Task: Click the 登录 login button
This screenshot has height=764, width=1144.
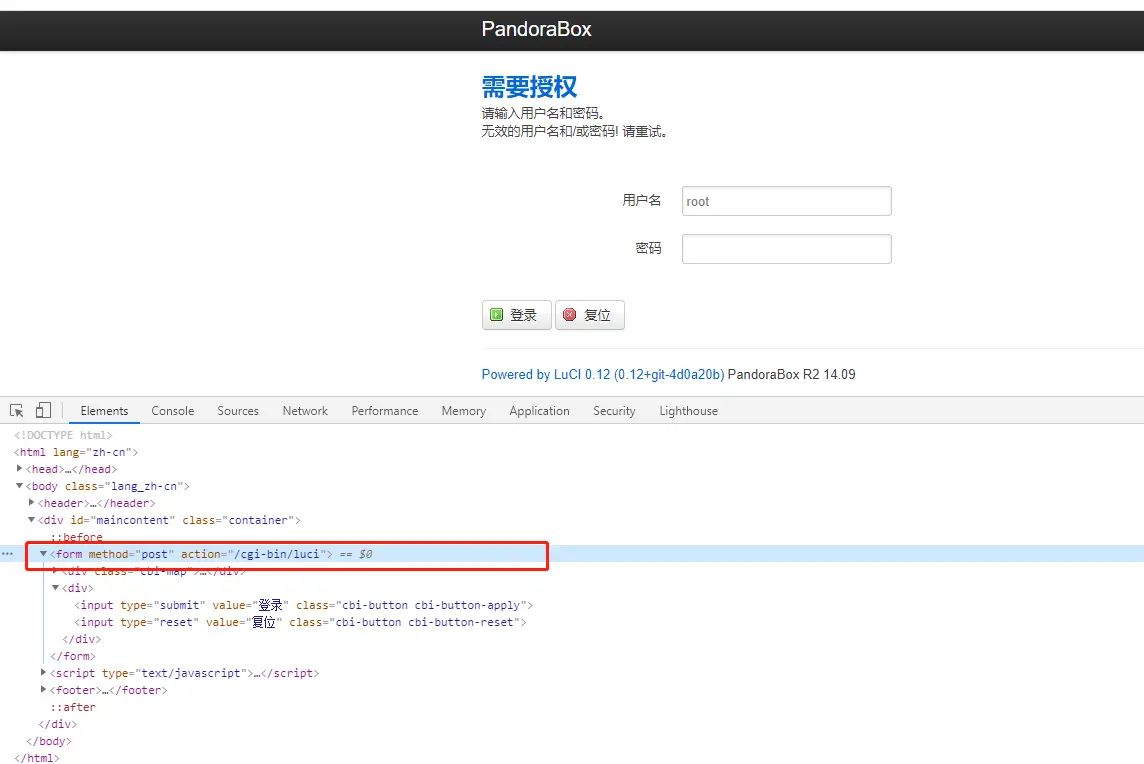Action: coord(517,315)
